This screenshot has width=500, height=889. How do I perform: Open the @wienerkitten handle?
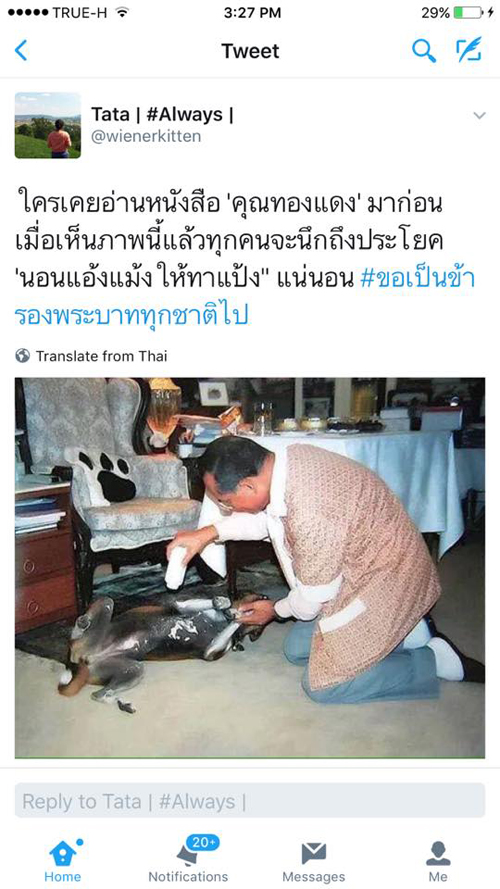[146, 137]
